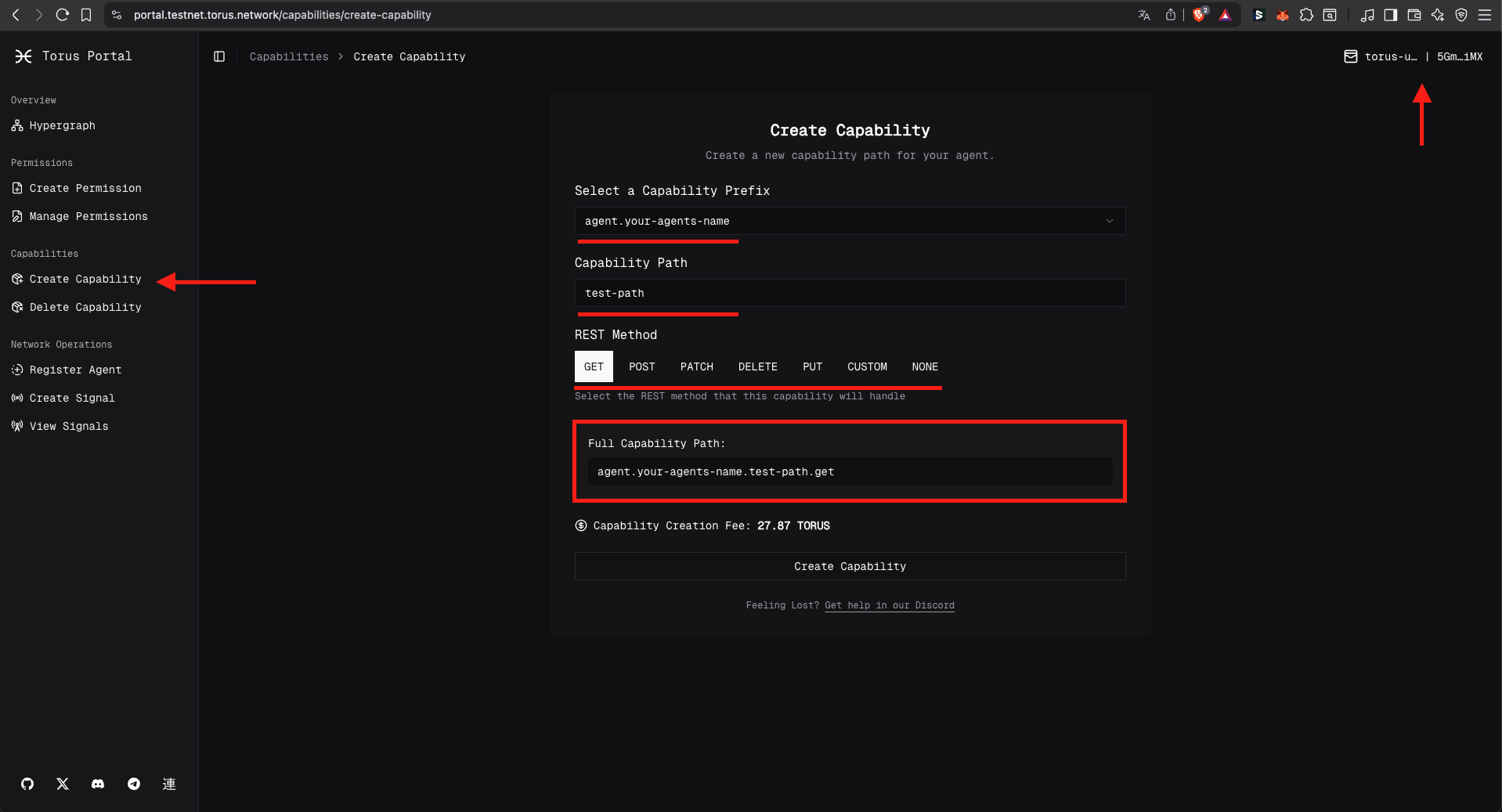Viewport: 1502px width, 812px height.
Task: Open the Get help in our Discord link
Action: [x=890, y=605]
